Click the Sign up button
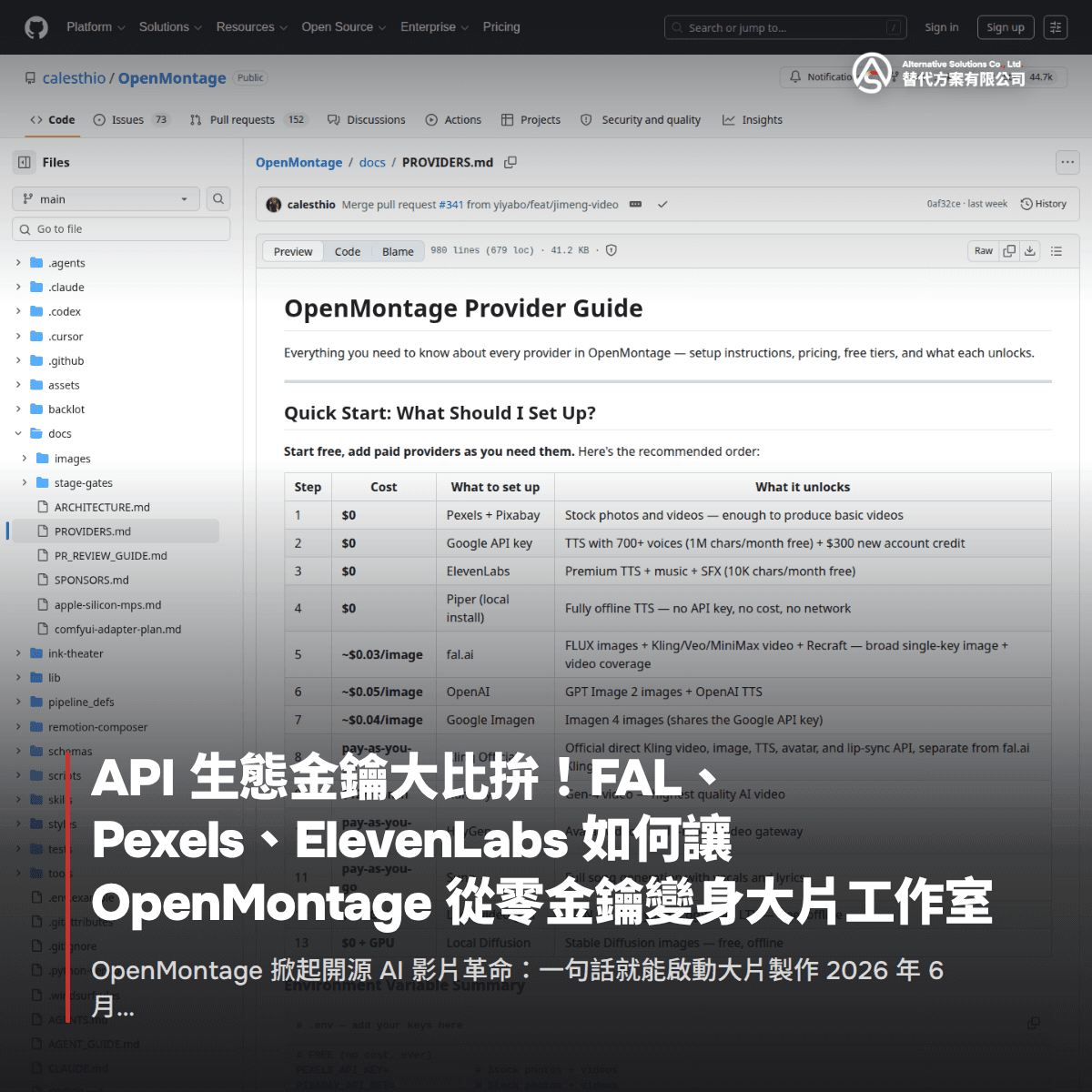The height and width of the screenshot is (1092, 1092). pyautogui.click(x=1006, y=27)
